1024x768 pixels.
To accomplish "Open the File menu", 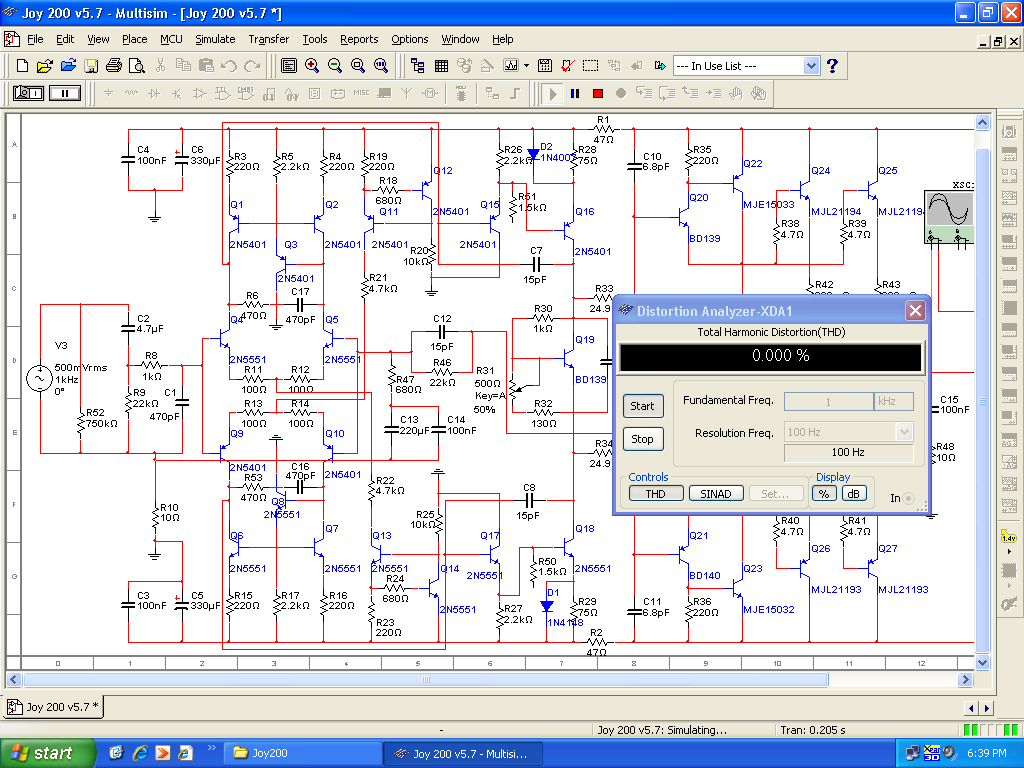I will pos(35,39).
